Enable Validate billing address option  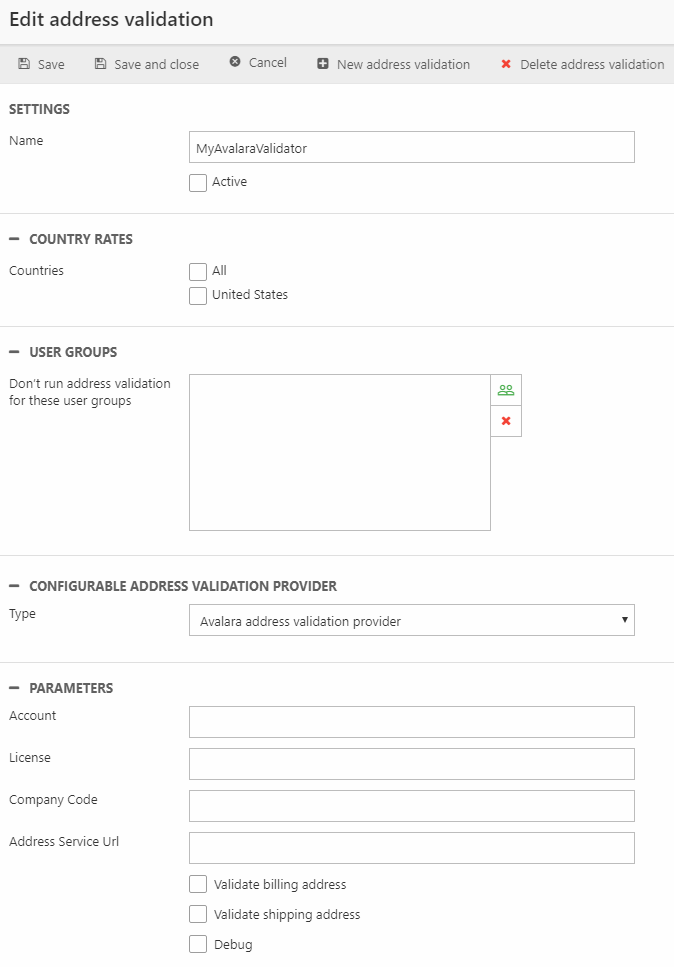click(198, 885)
